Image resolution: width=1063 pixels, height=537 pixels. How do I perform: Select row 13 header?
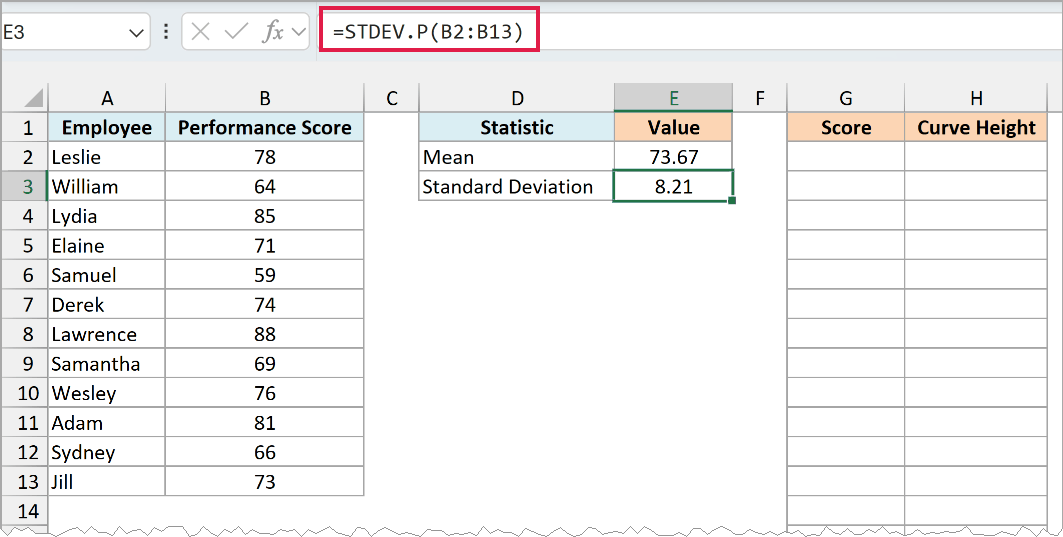[x=25, y=481]
